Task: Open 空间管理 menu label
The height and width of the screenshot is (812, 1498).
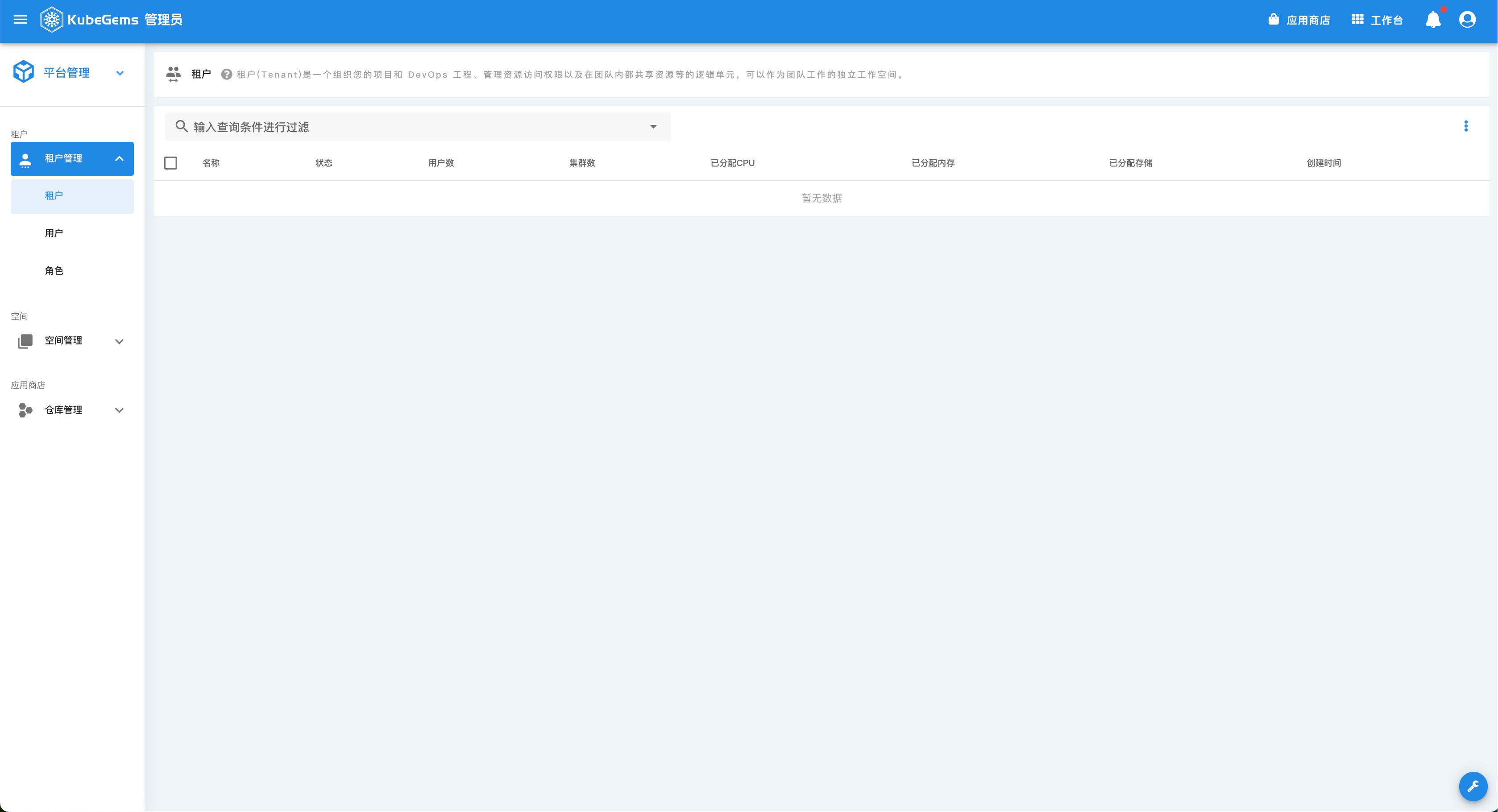Action: click(63, 340)
